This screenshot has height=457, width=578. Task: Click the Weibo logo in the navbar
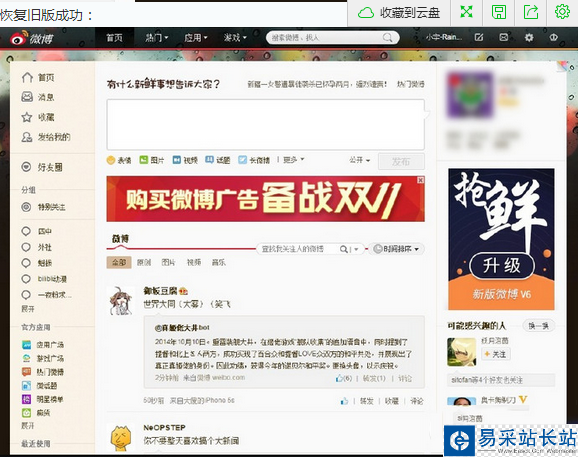point(32,38)
